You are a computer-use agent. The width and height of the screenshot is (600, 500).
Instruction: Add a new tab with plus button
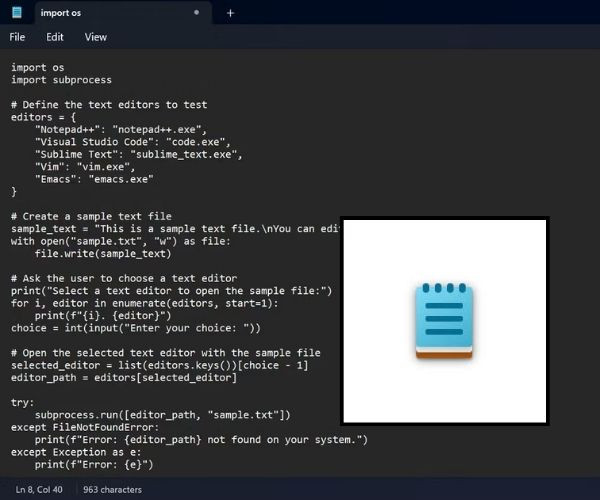click(230, 13)
